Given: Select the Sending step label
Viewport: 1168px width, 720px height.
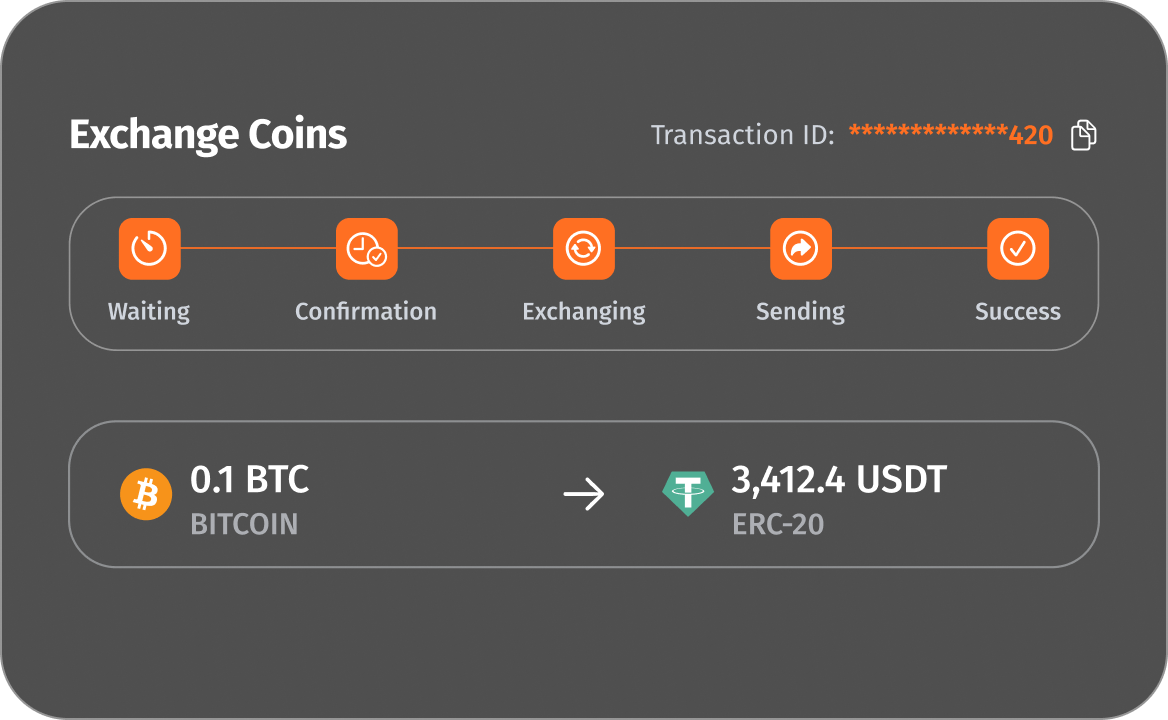Looking at the screenshot, I should tap(800, 312).
